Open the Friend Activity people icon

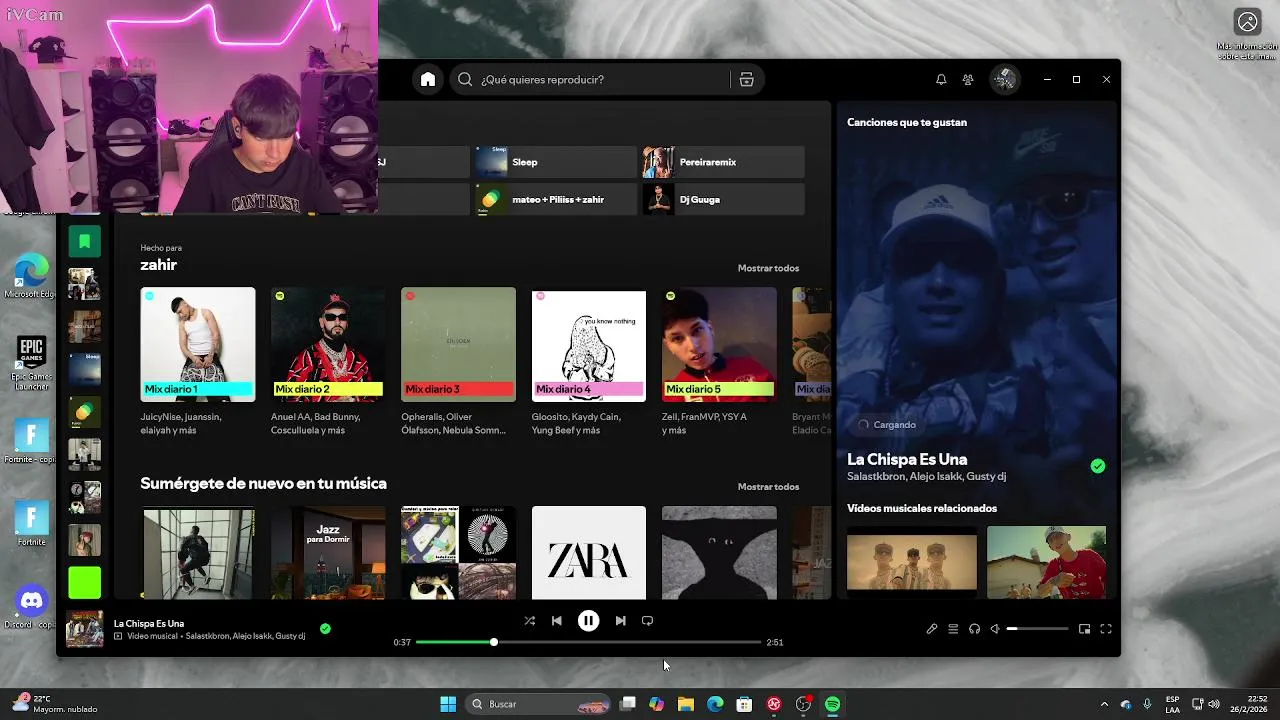tap(968, 80)
